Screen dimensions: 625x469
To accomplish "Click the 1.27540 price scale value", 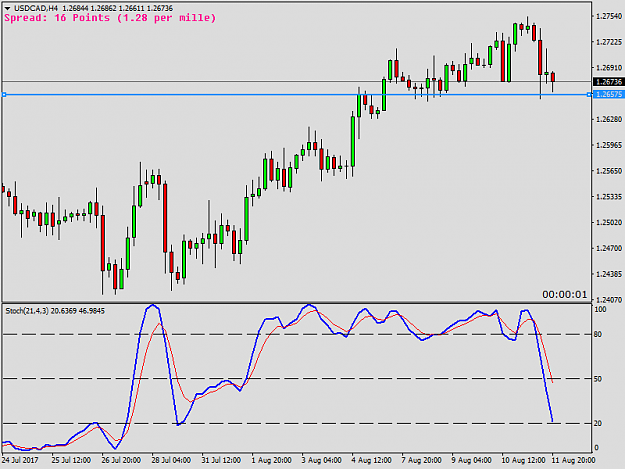I will [609, 16].
